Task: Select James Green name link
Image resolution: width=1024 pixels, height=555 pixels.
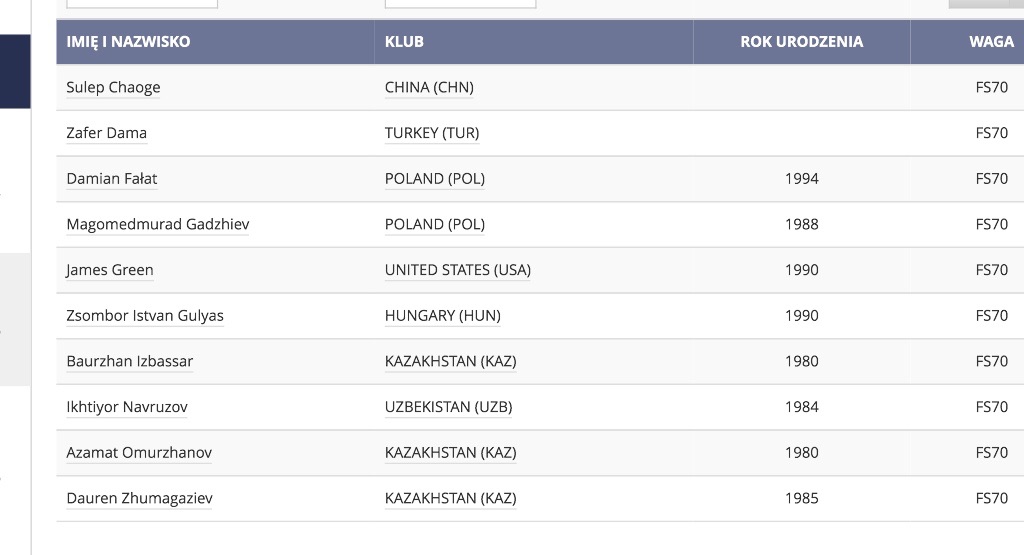Action: [x=110, y=270]
